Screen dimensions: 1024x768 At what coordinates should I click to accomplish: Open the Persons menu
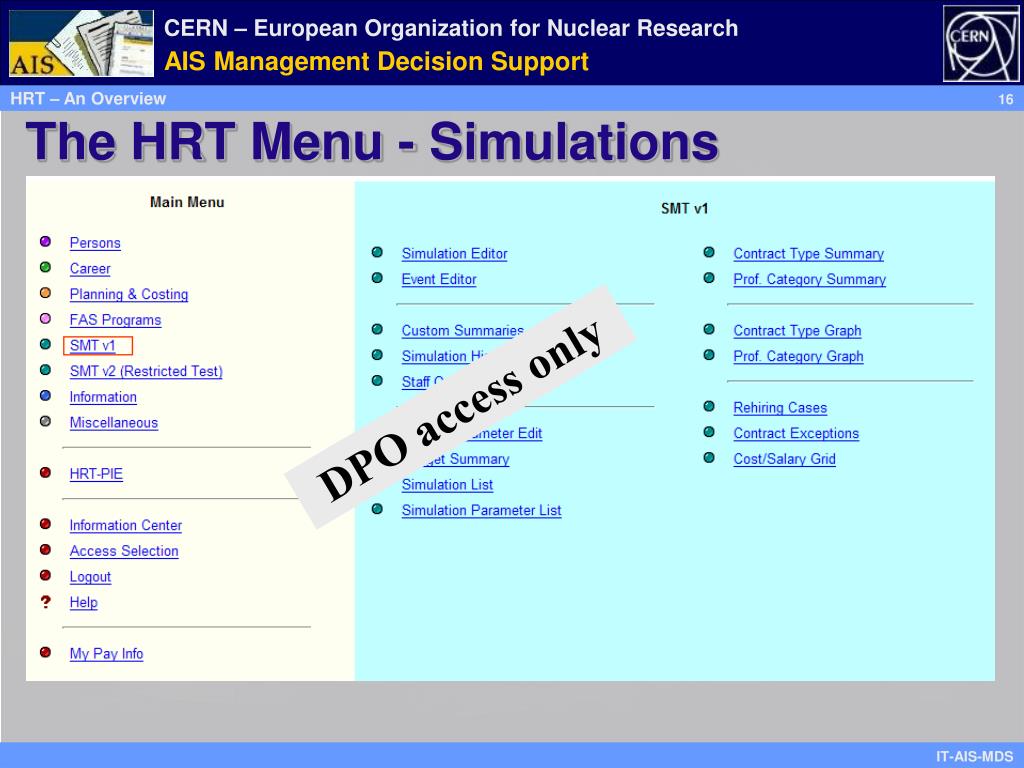pyautogui.click(x=95, y=243)
